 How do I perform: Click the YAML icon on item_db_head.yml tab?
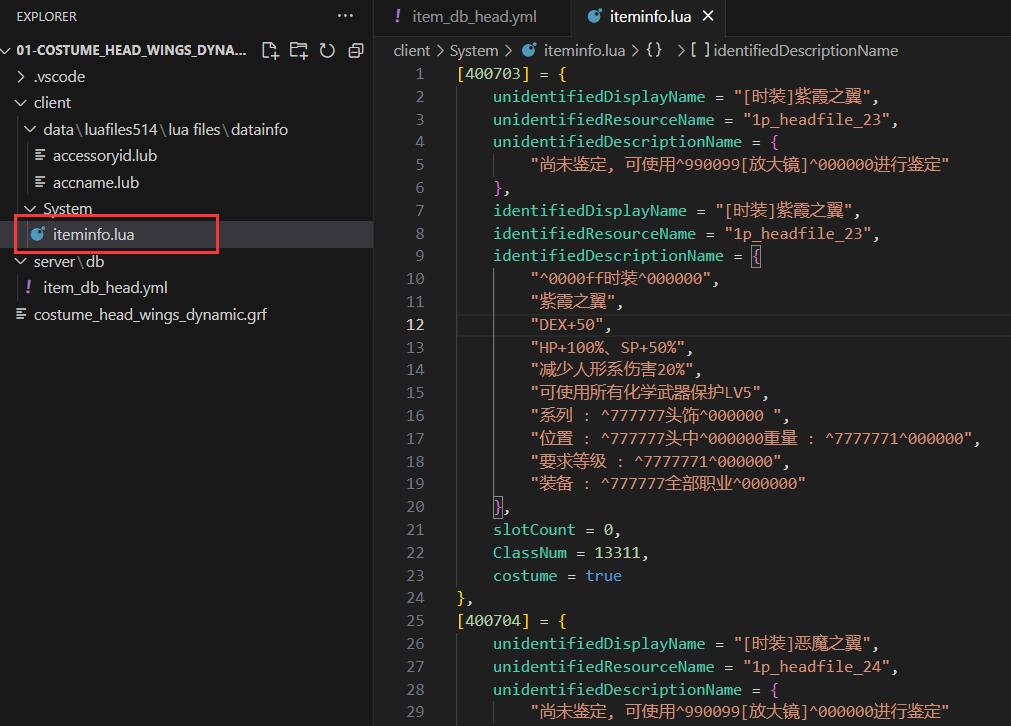(398, 16)
